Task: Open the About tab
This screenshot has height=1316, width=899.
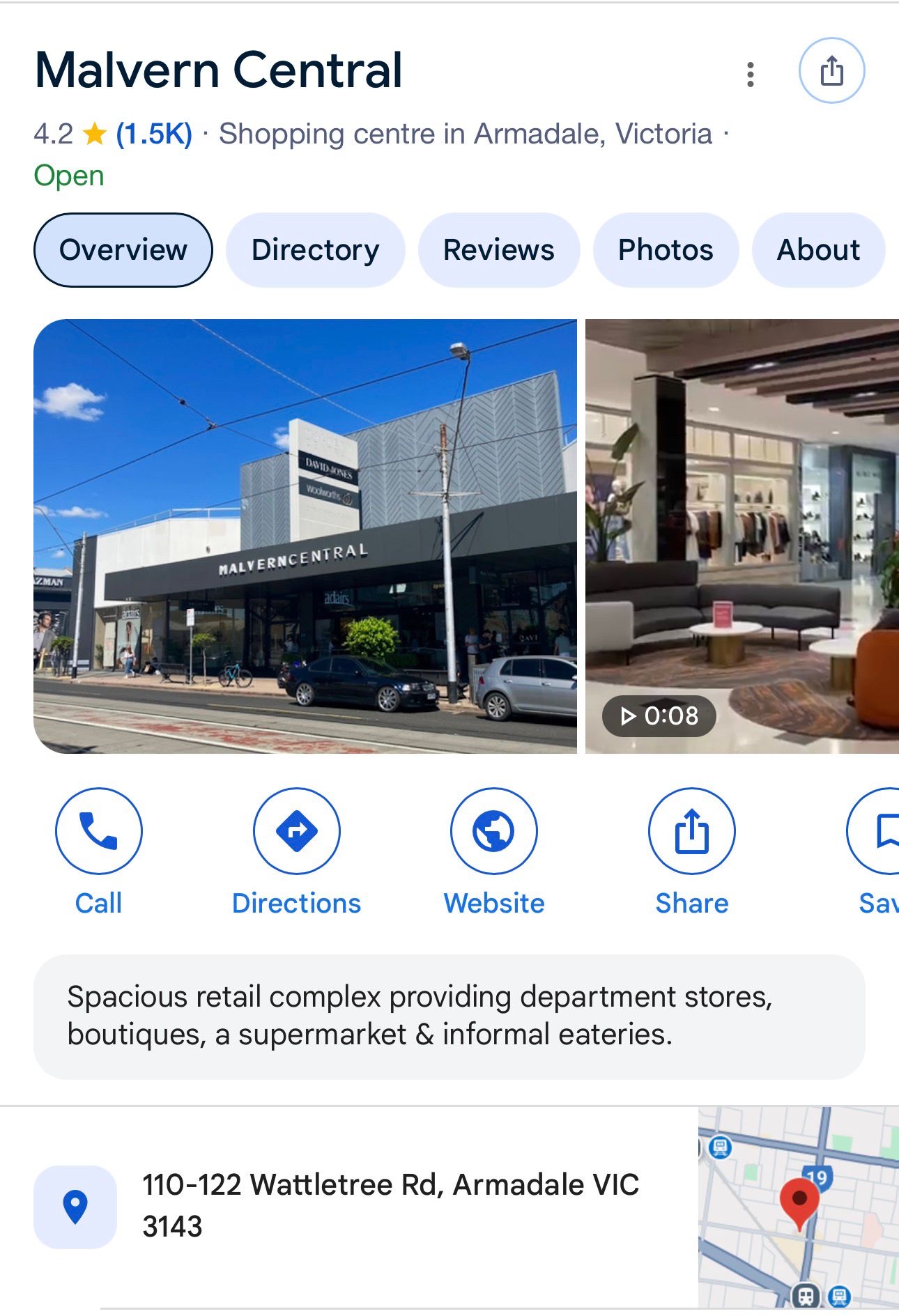Action: 819,250
